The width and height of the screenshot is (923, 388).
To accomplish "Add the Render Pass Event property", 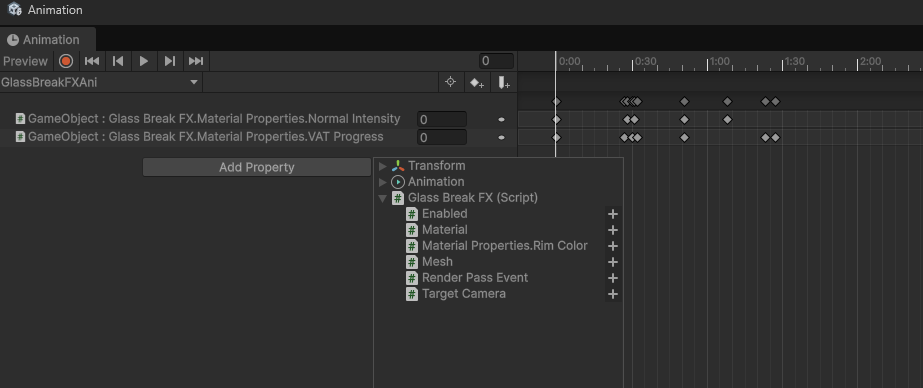I will click(x=613, y=278).
